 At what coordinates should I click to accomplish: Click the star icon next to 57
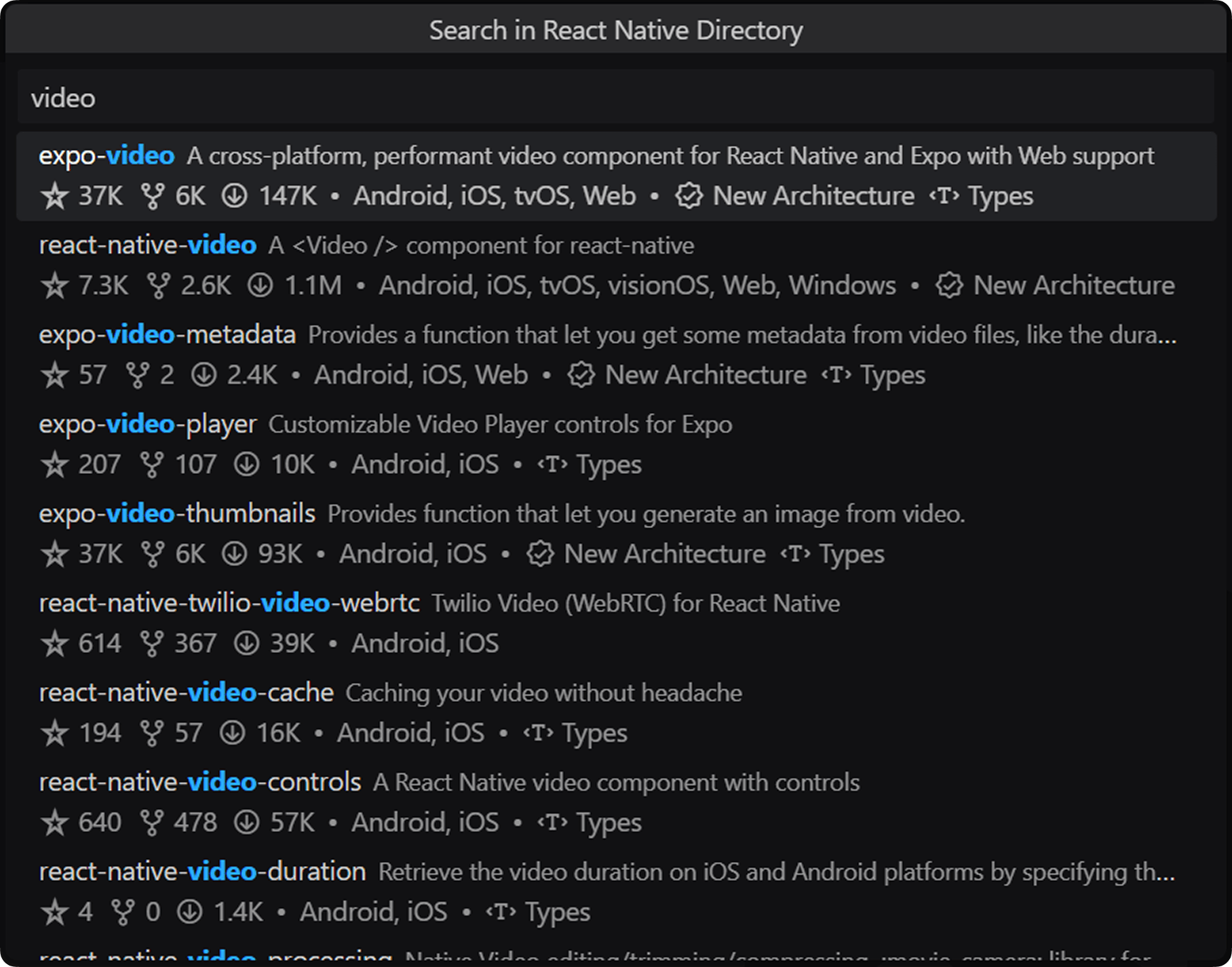pyautogui.click(x=55, y=375)
